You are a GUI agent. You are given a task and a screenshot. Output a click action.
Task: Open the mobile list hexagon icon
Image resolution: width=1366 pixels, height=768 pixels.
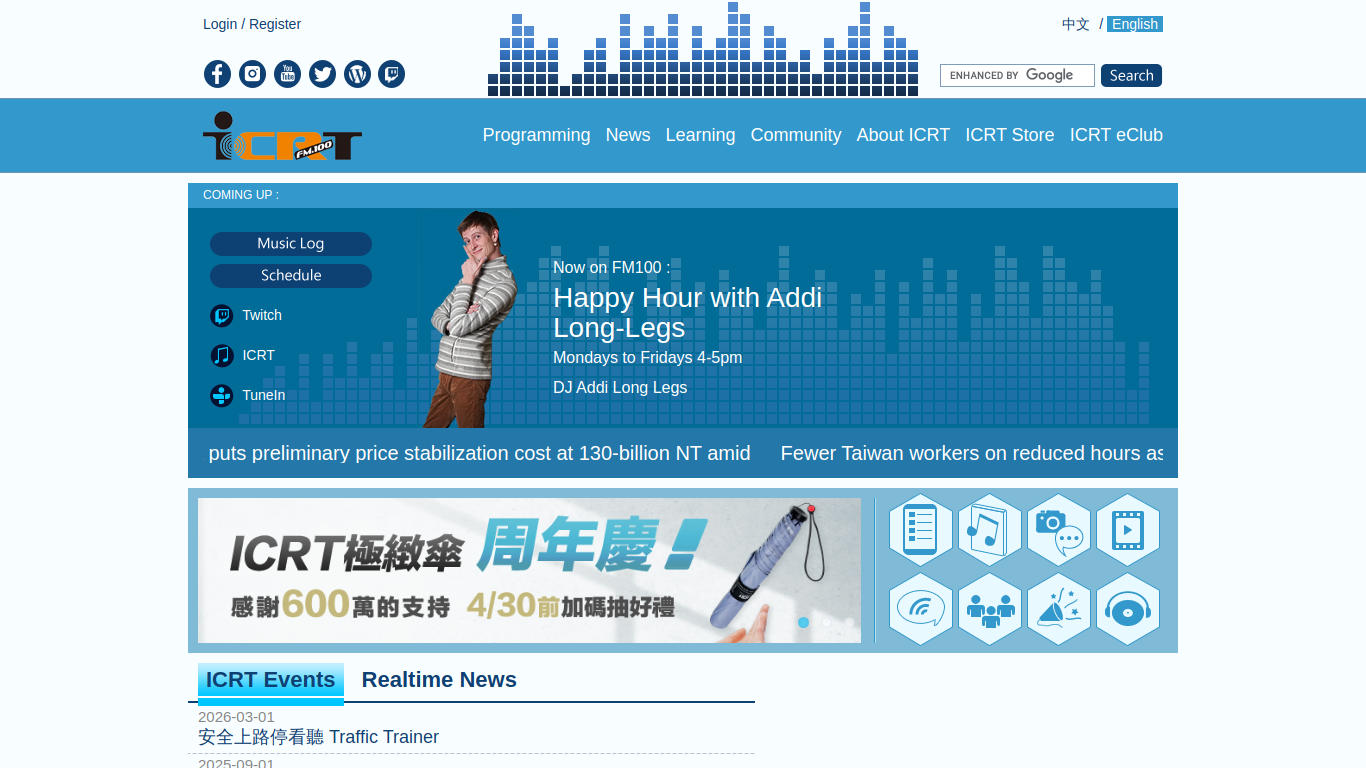click(921, 530)
